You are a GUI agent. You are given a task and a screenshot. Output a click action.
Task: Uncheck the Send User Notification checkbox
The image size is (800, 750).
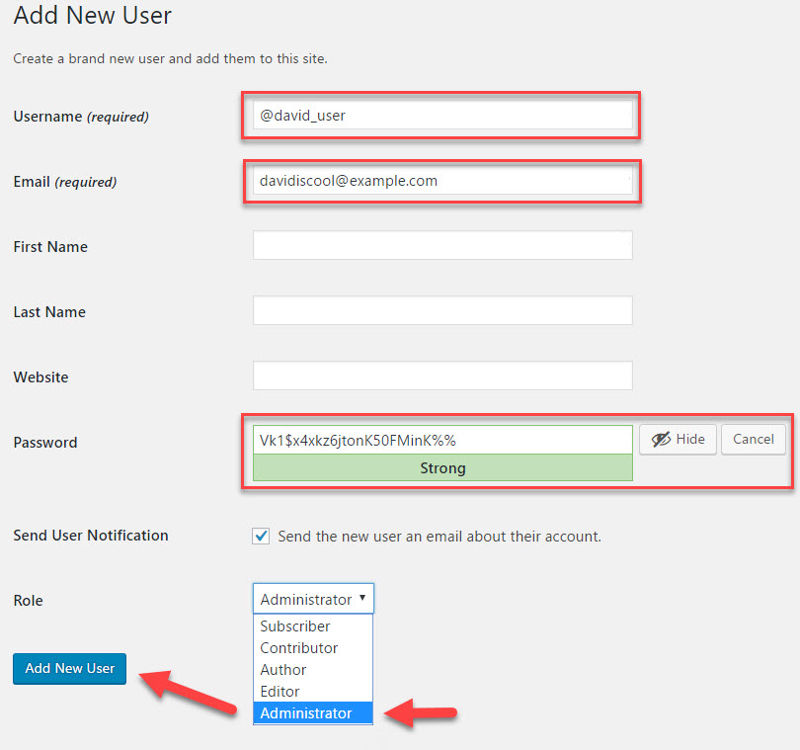click(x=260, y=536)
